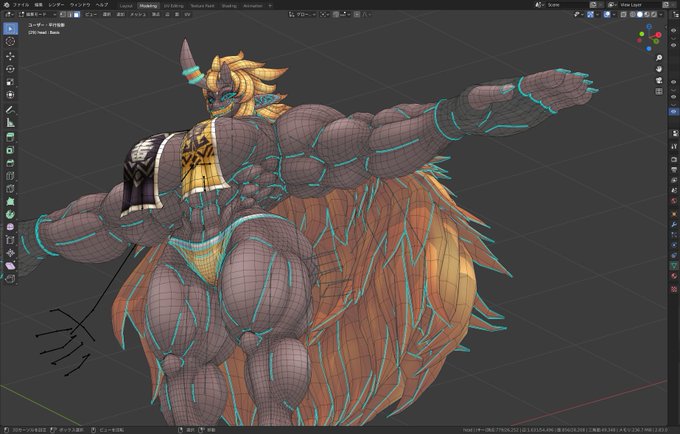Switch to the UV Editing workspace tab

[173, 6]
